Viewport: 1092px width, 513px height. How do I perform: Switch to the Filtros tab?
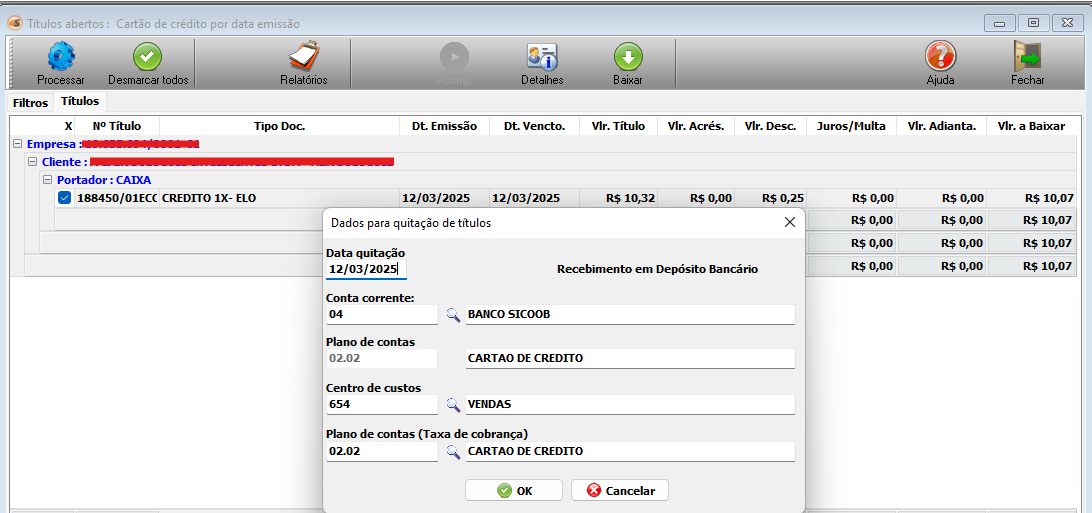tap(30, 103)
